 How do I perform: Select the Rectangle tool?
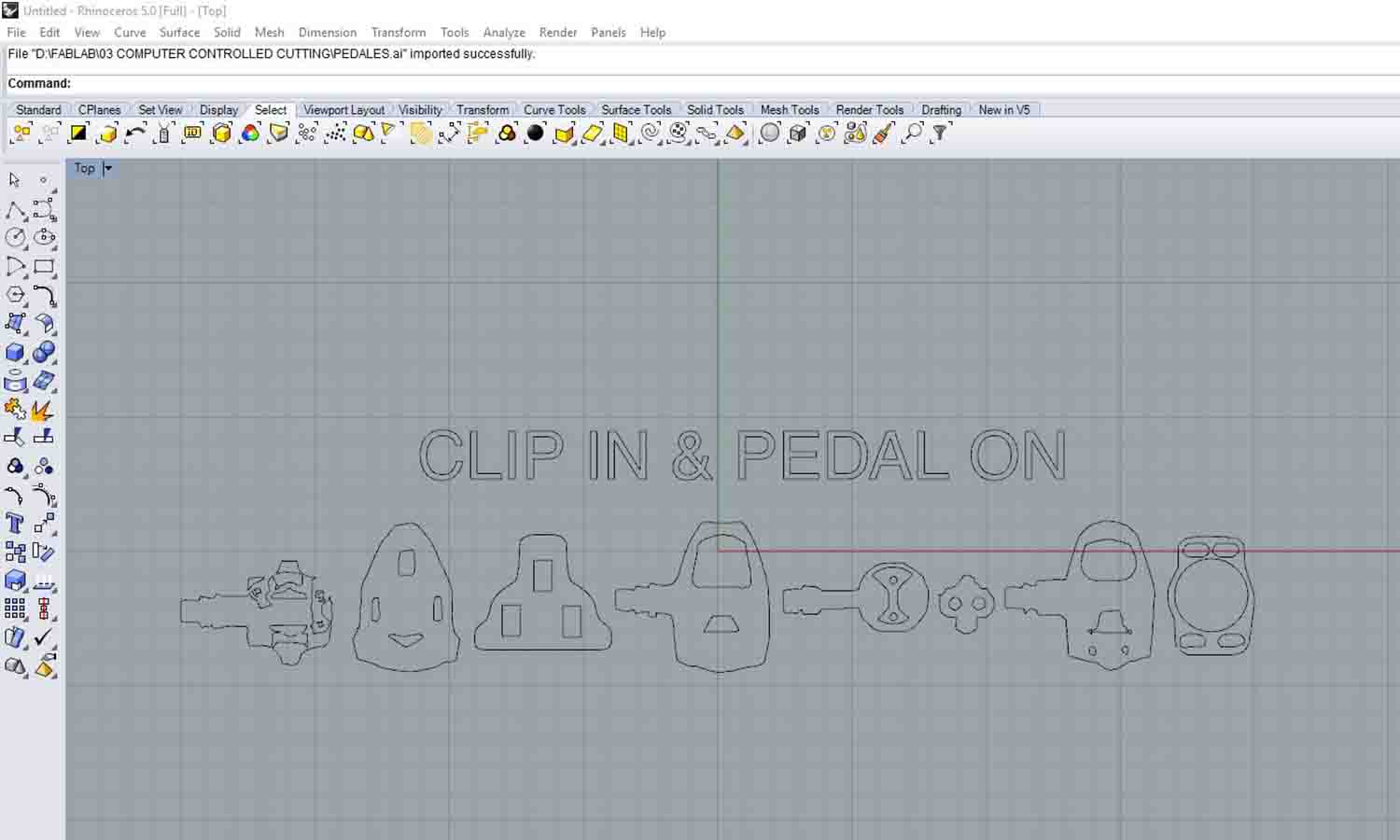point(44,267)
